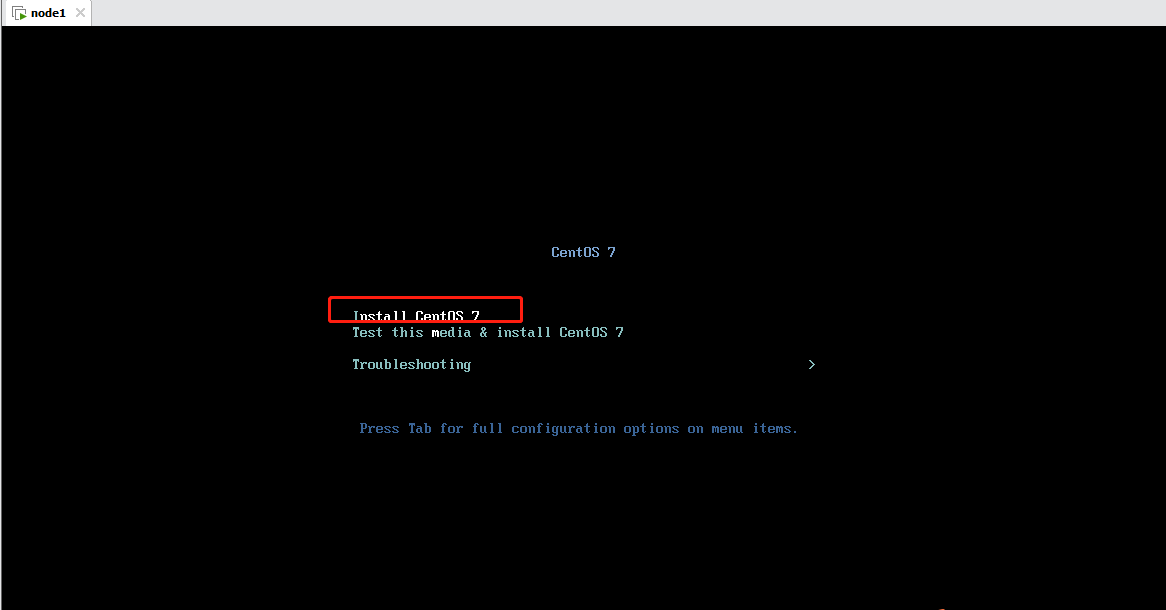Choose Test this media & install CentOS 7
The height and width of the screenshot is (610, 1166).
488,333
